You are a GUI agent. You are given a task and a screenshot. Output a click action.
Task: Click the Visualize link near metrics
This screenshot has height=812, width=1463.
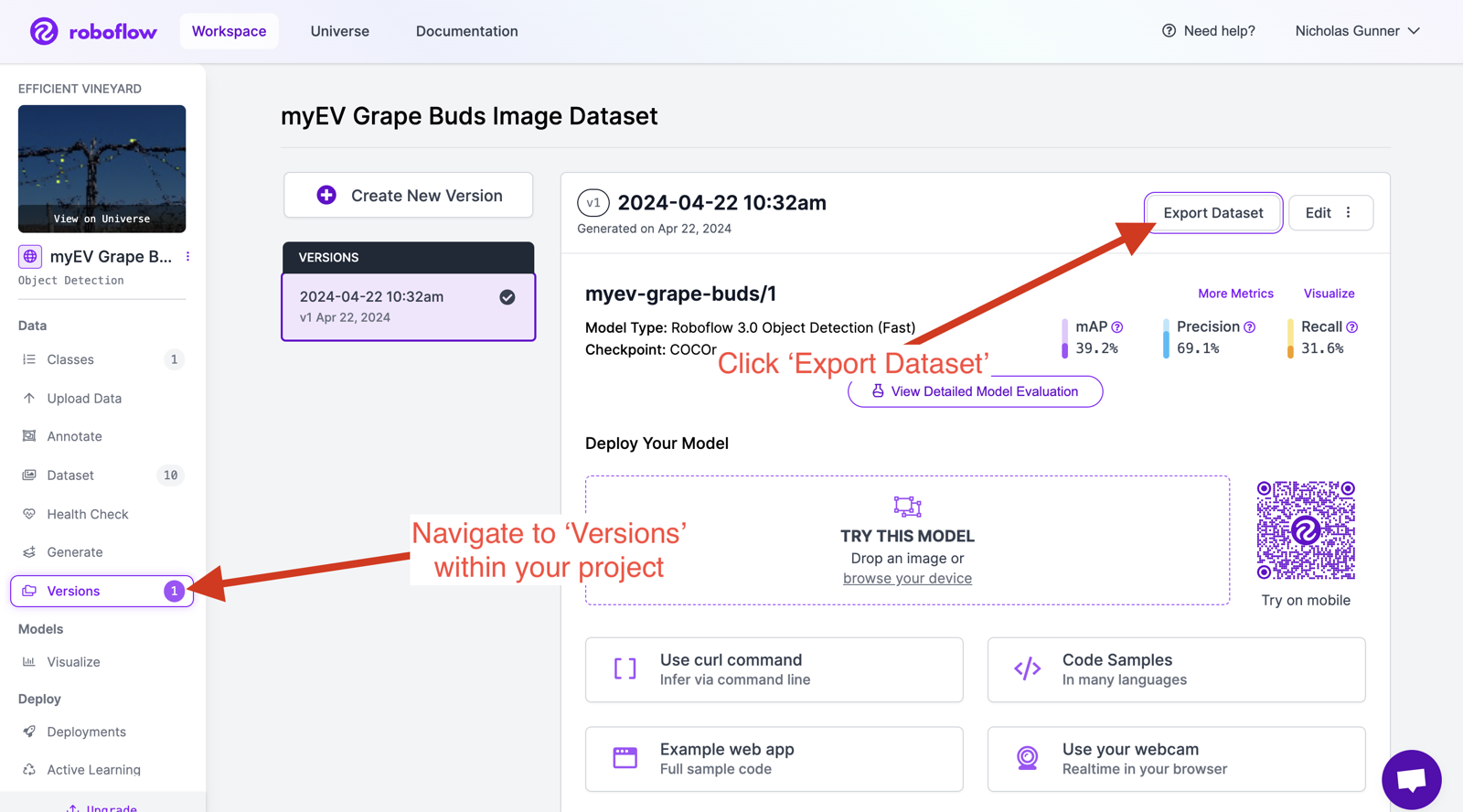click(x=1330, y=294)
